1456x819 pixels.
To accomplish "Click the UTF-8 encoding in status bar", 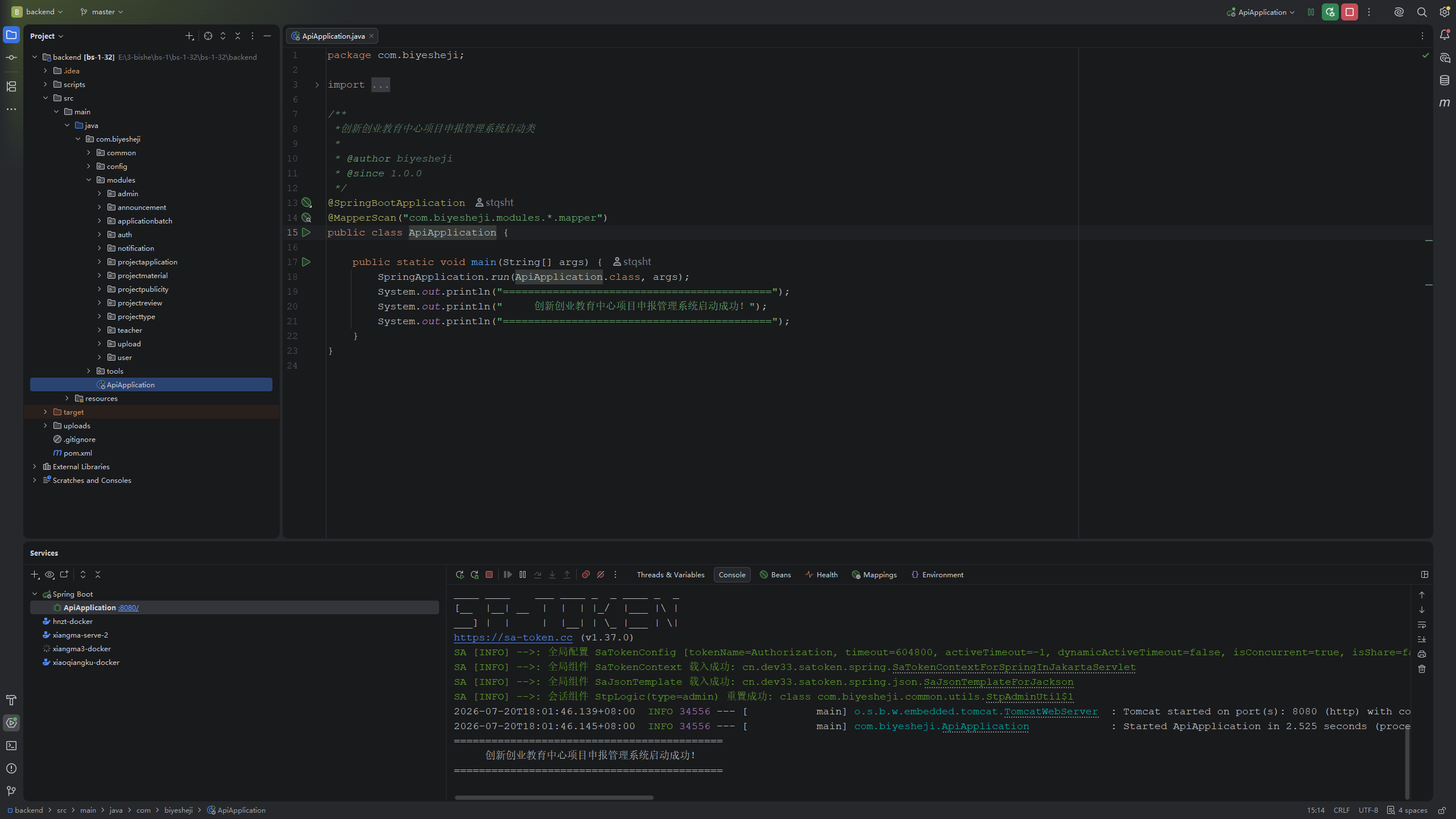I will tap(1368, 810).
